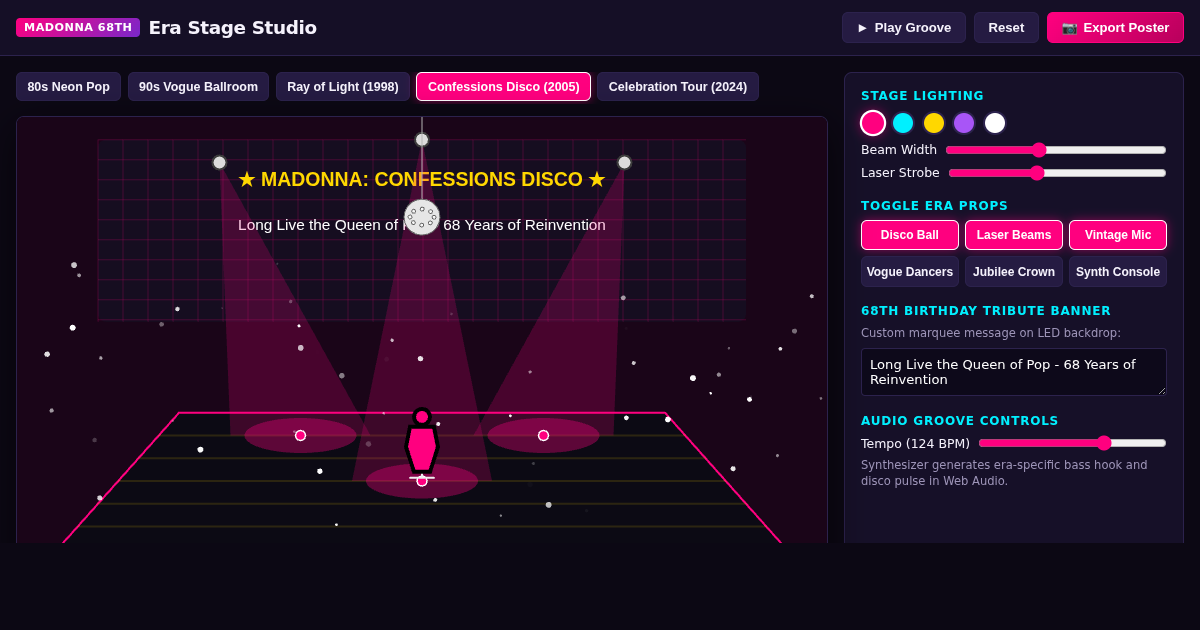Click the 68TH BIRTHDAY TRIBUTE BANNER heading
The width and height of the screenshot is (1200, 630).
[986, 311]
